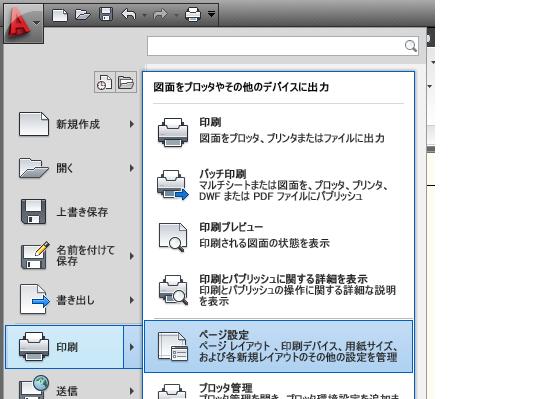Click the バッチ印刷 printer with arrow icon
534x399 pixels.
[x=173, y=185]
